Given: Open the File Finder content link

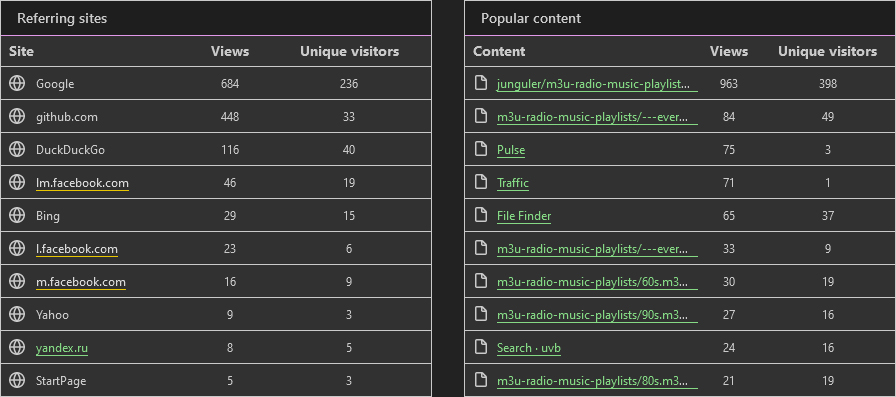Looking at the screenshot, I should click(x=524, y=216).
